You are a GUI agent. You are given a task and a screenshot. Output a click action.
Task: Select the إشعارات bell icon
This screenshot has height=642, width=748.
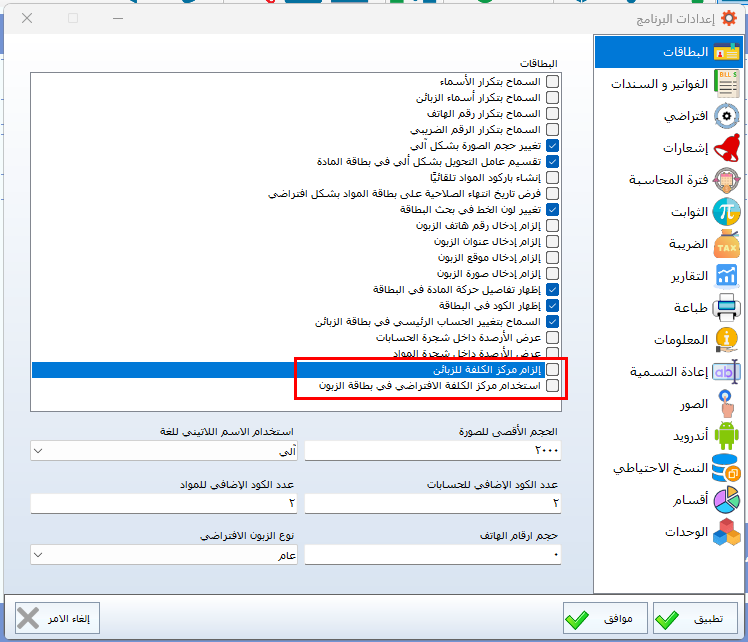coord(727,148)
